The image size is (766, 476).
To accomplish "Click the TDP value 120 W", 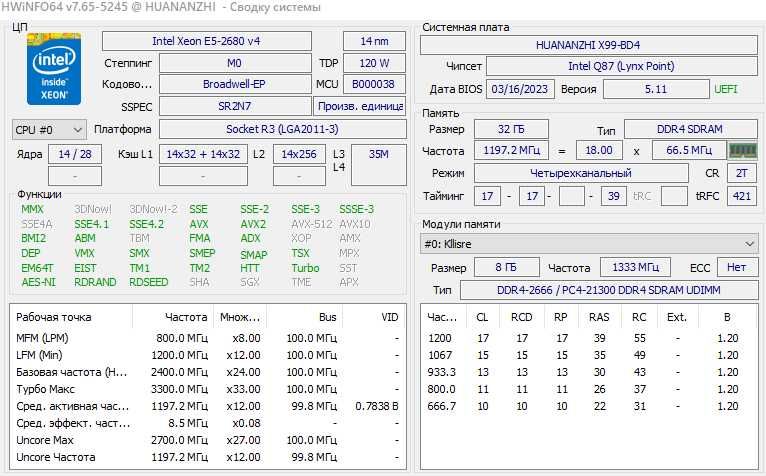I will point(374,63).
